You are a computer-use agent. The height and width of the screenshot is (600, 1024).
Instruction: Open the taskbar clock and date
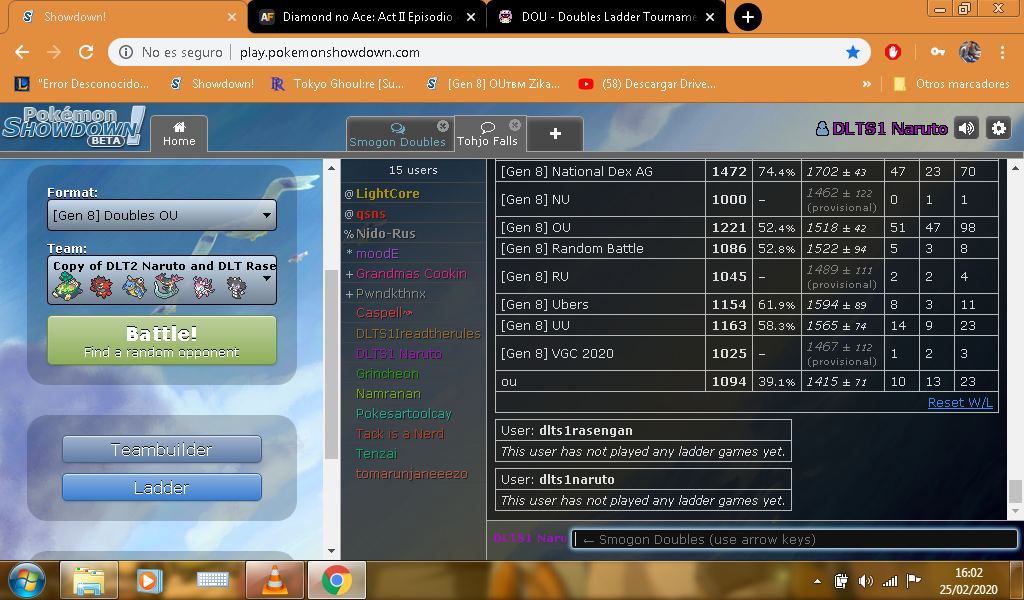click(968, 581)
